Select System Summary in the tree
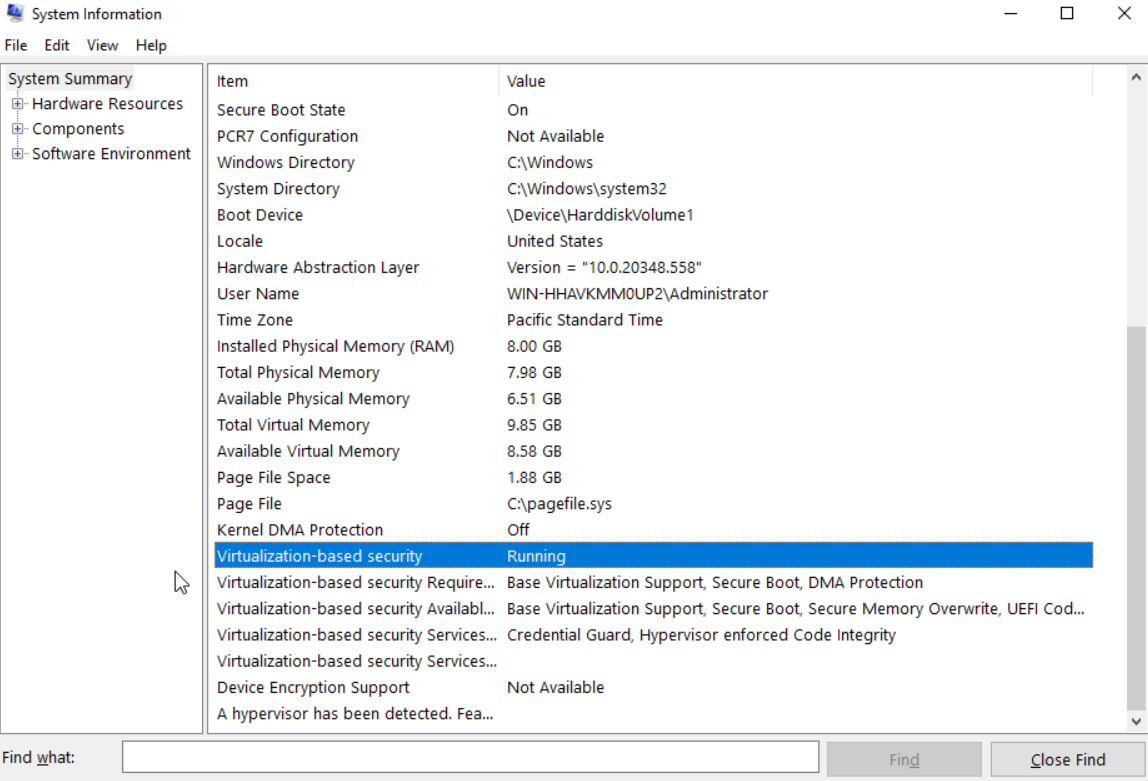This screenshot has width=1148, height=781. click(70, 79)
